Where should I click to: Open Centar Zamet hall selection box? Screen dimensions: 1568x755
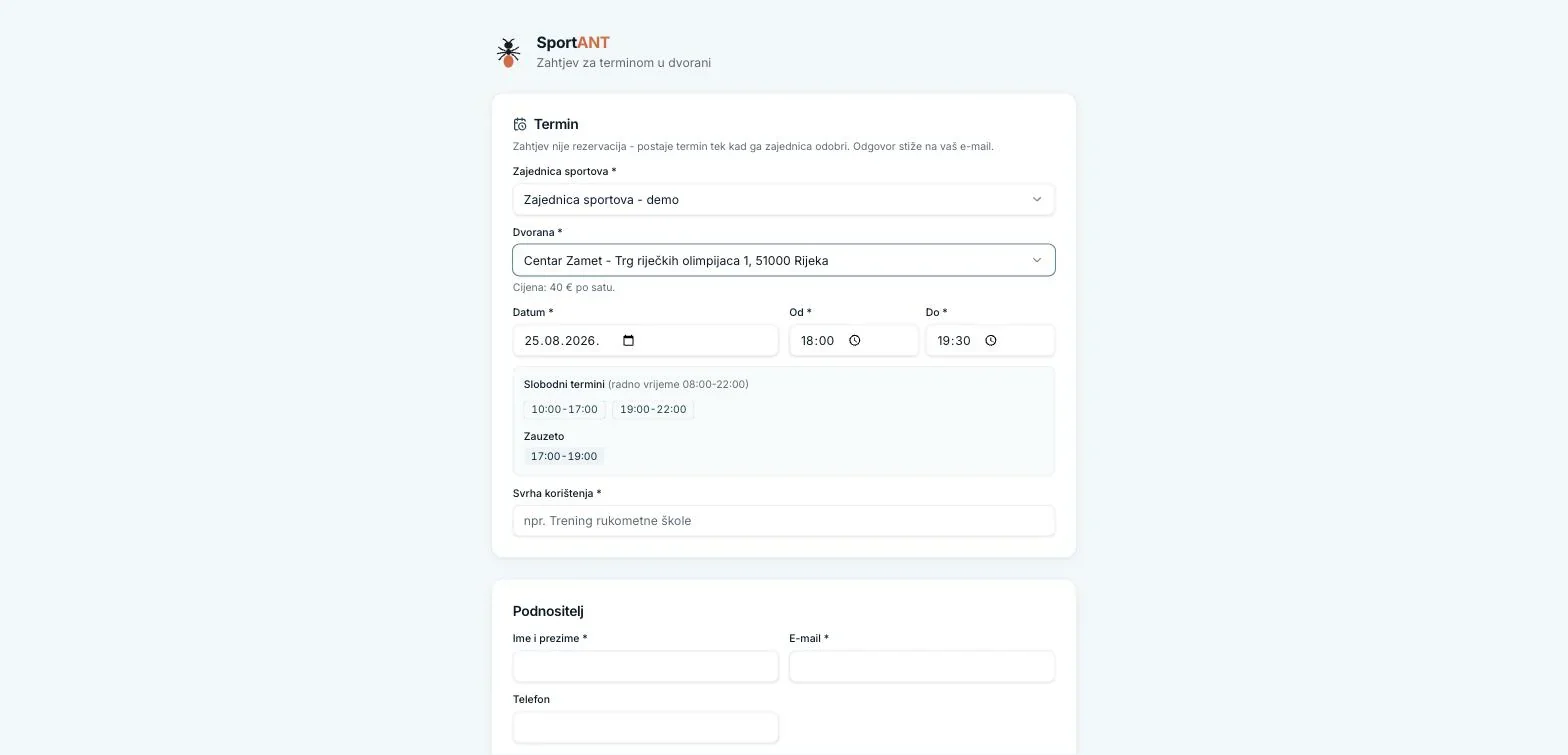click(x=784, y=260)
